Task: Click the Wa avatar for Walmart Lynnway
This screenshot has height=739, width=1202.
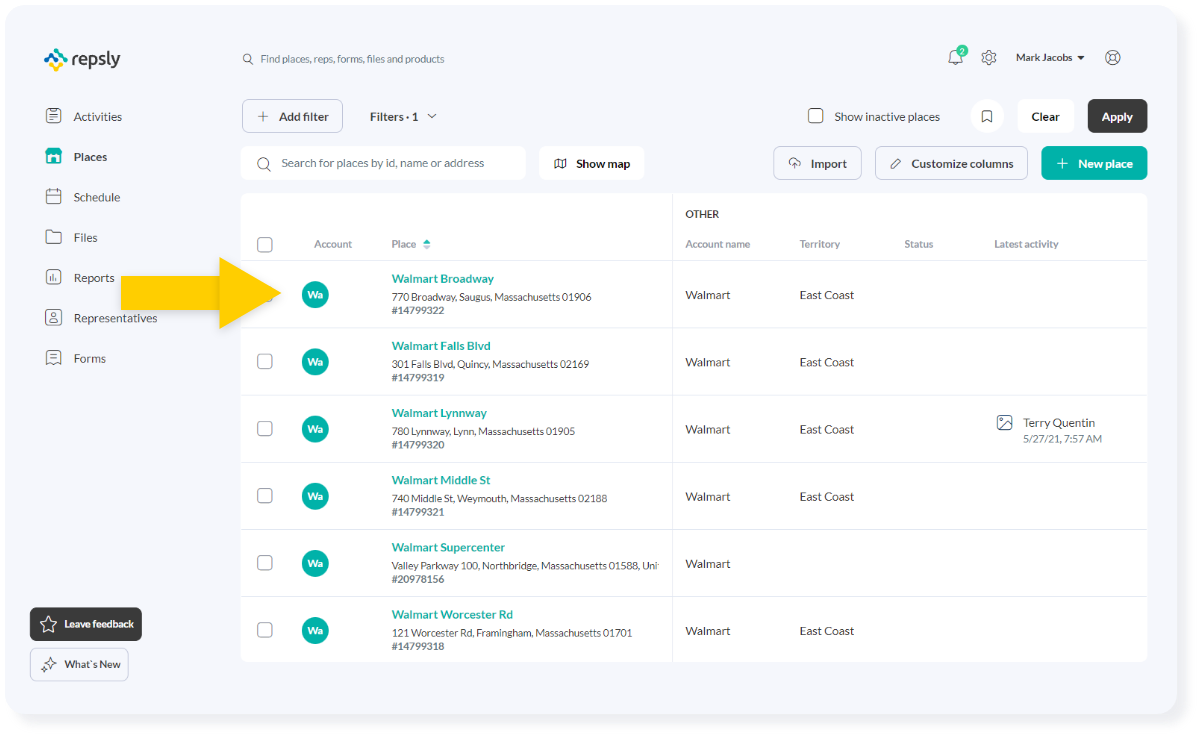Action: pyautogui.click(x=315, y=428)
